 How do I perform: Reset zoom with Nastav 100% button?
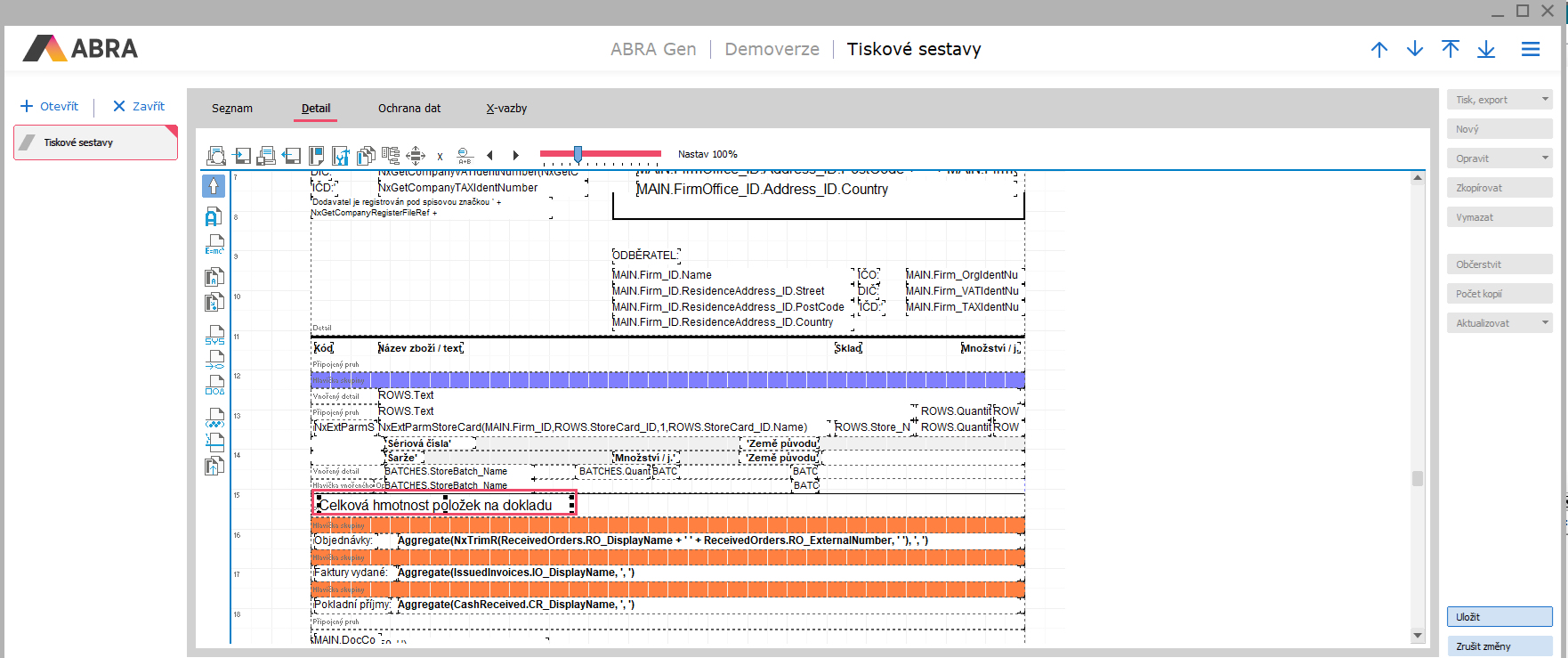707,154
